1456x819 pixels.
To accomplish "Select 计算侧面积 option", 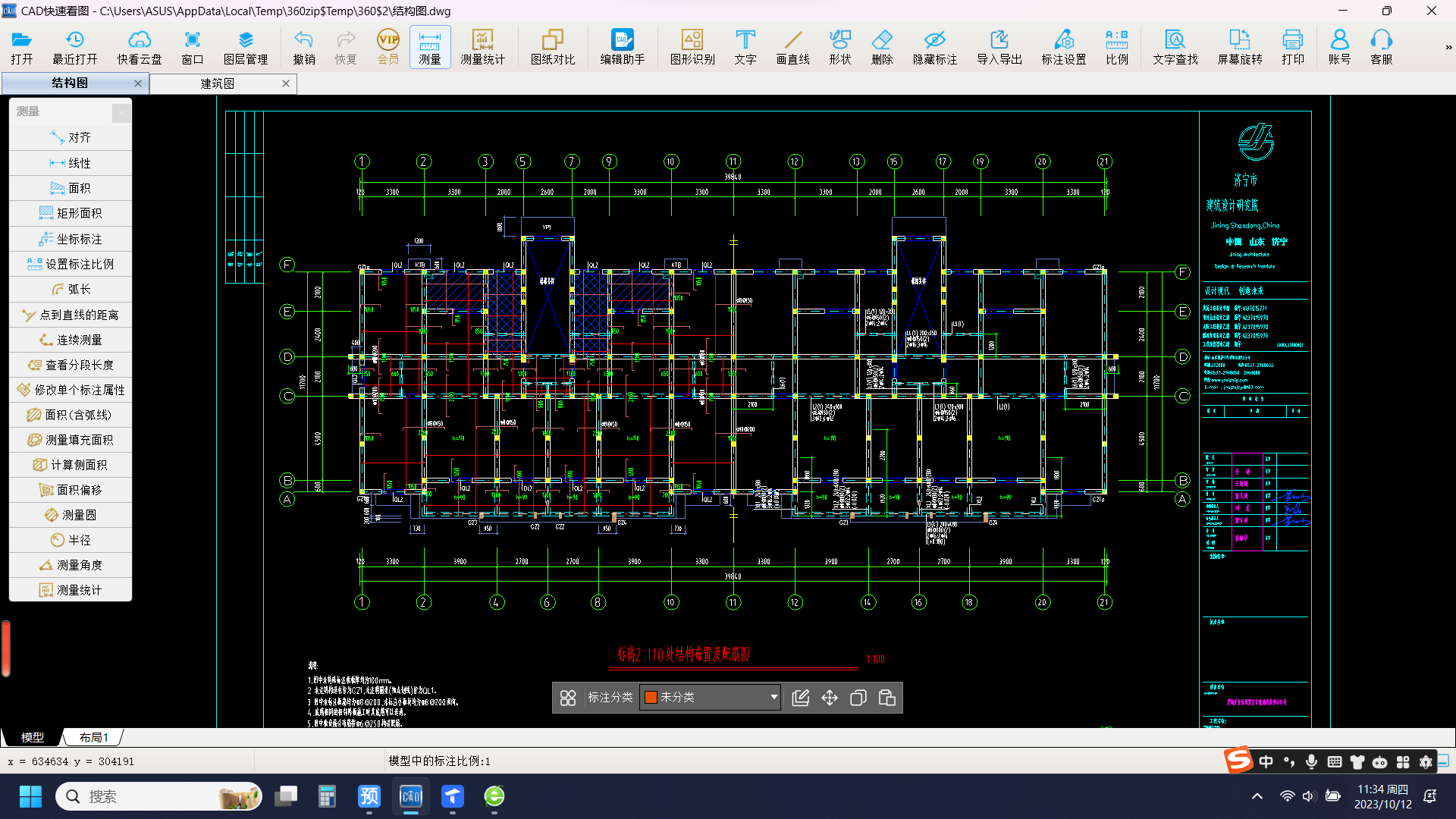I will coord(71,465).
